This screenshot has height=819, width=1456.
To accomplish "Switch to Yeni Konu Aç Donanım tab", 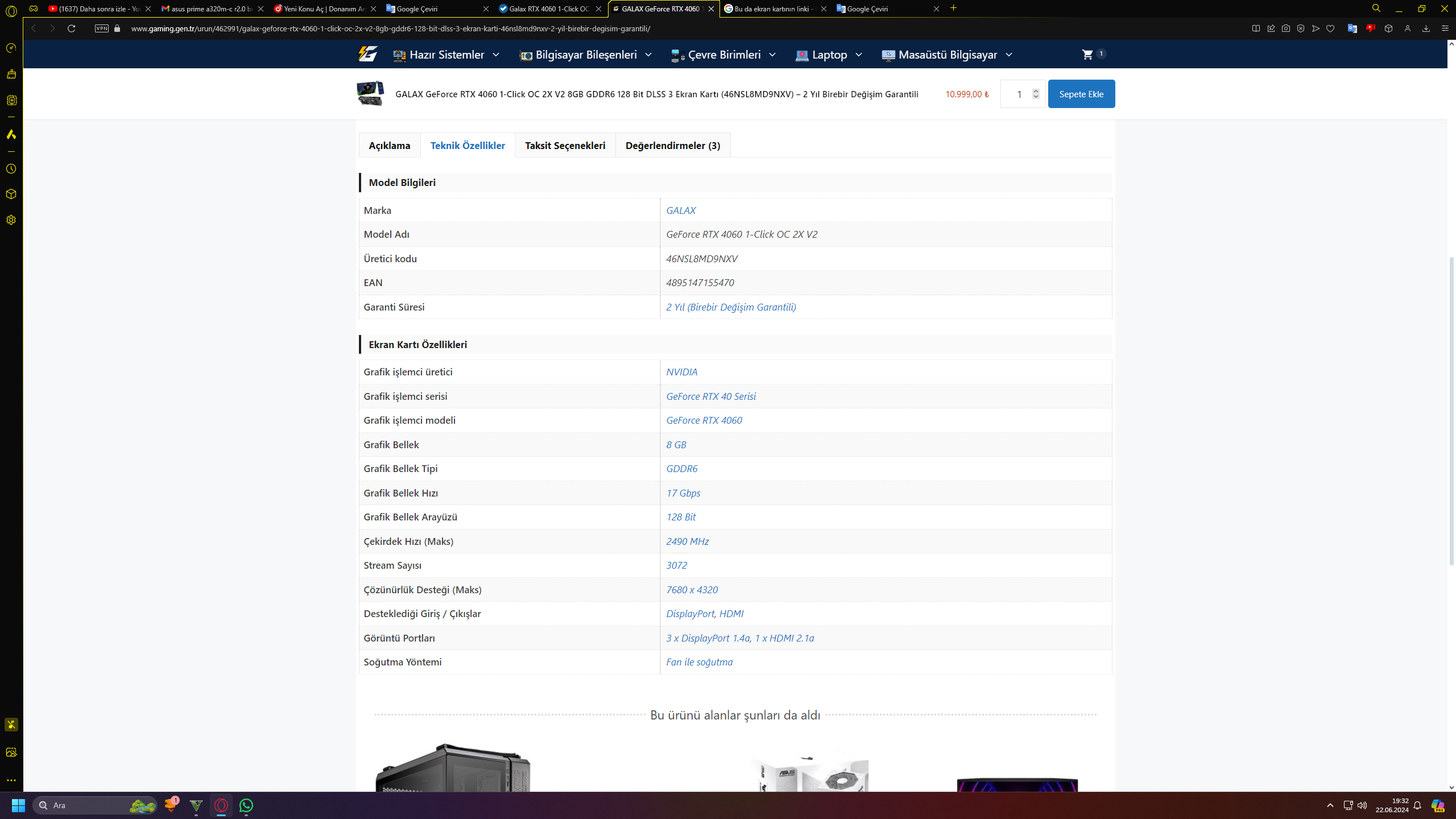I will coord(320,9).
